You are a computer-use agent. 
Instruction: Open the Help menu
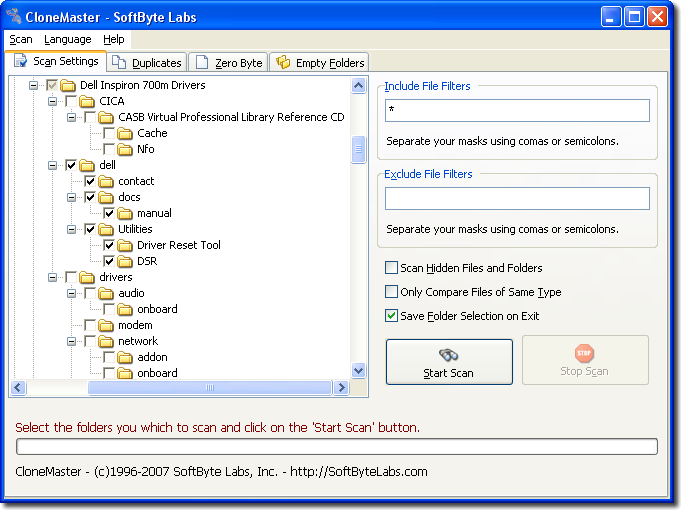pos(114,40)
